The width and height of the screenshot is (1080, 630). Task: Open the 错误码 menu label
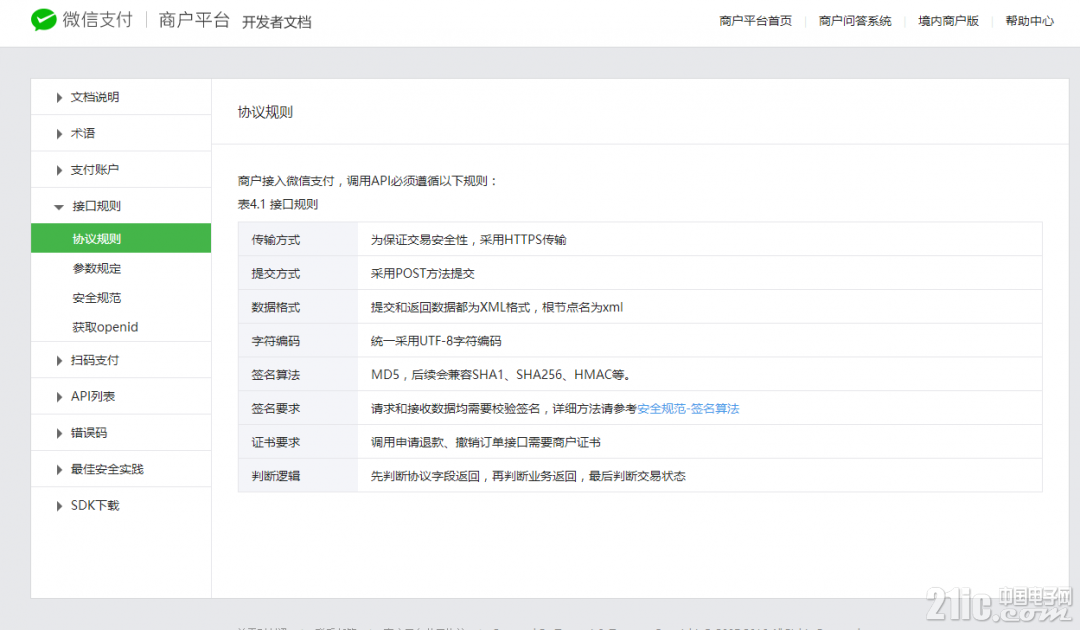coord(89,432)
